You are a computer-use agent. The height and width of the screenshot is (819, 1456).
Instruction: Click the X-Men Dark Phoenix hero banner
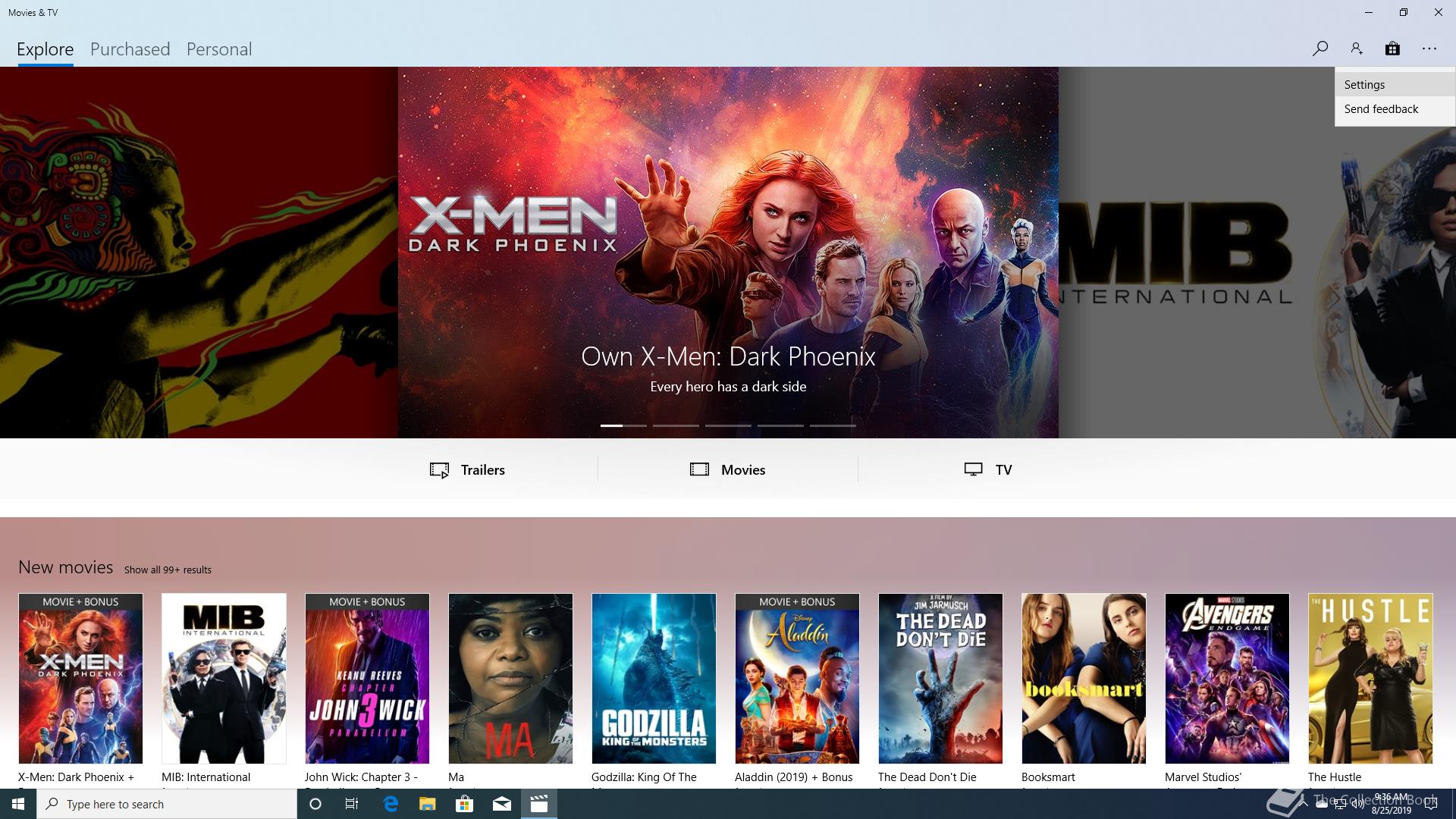point(728,252)
